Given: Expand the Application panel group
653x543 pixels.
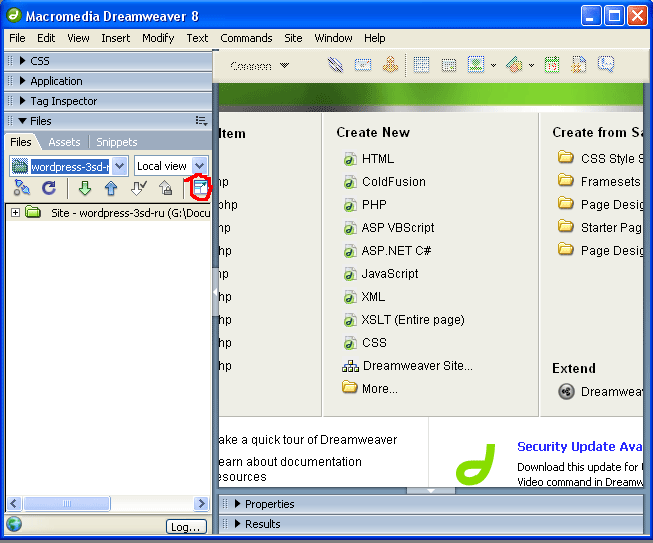Looking at the screenshot, I should [23, 81].
